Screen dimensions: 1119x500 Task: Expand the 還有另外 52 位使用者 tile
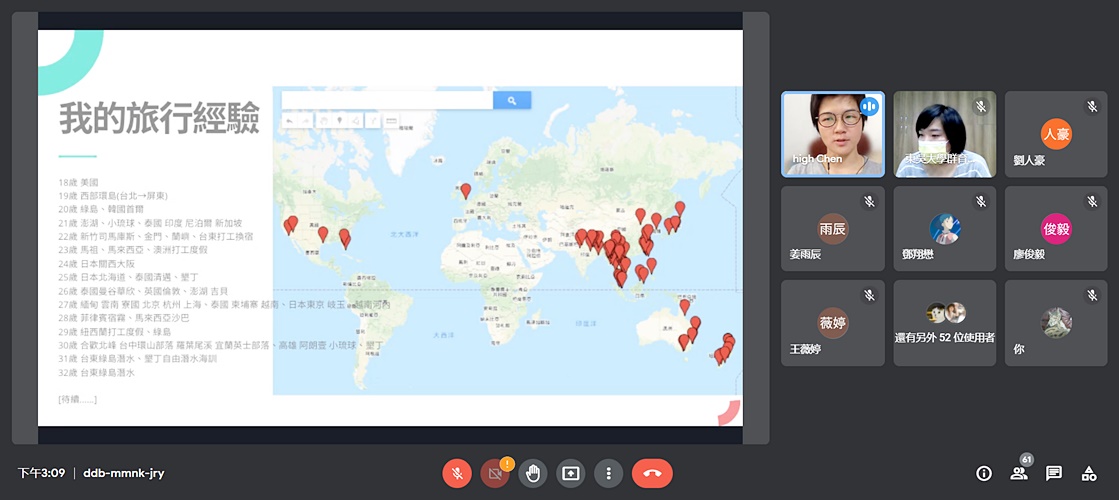coord(944,323)
